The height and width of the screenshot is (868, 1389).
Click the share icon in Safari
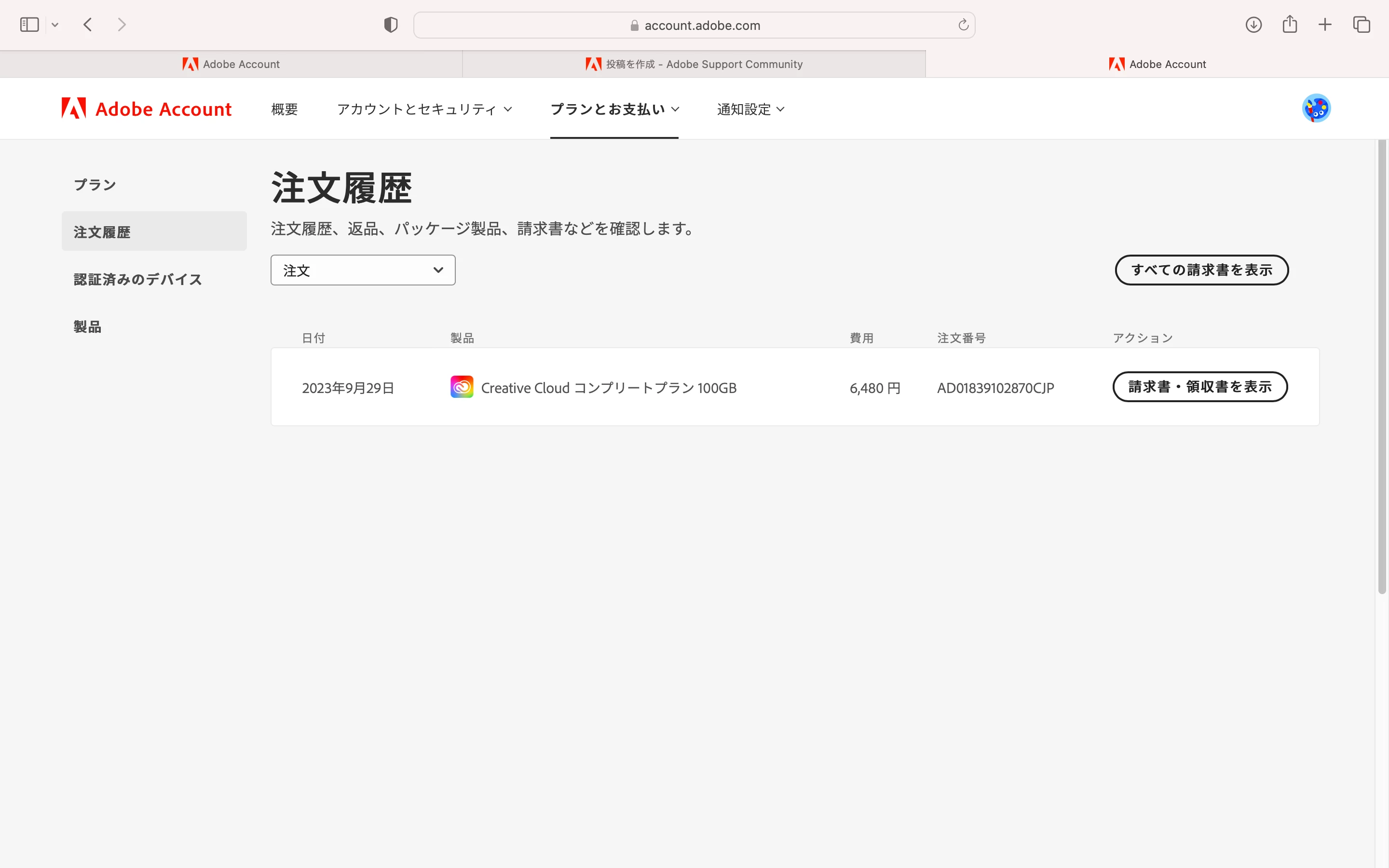click(1290, 25)
